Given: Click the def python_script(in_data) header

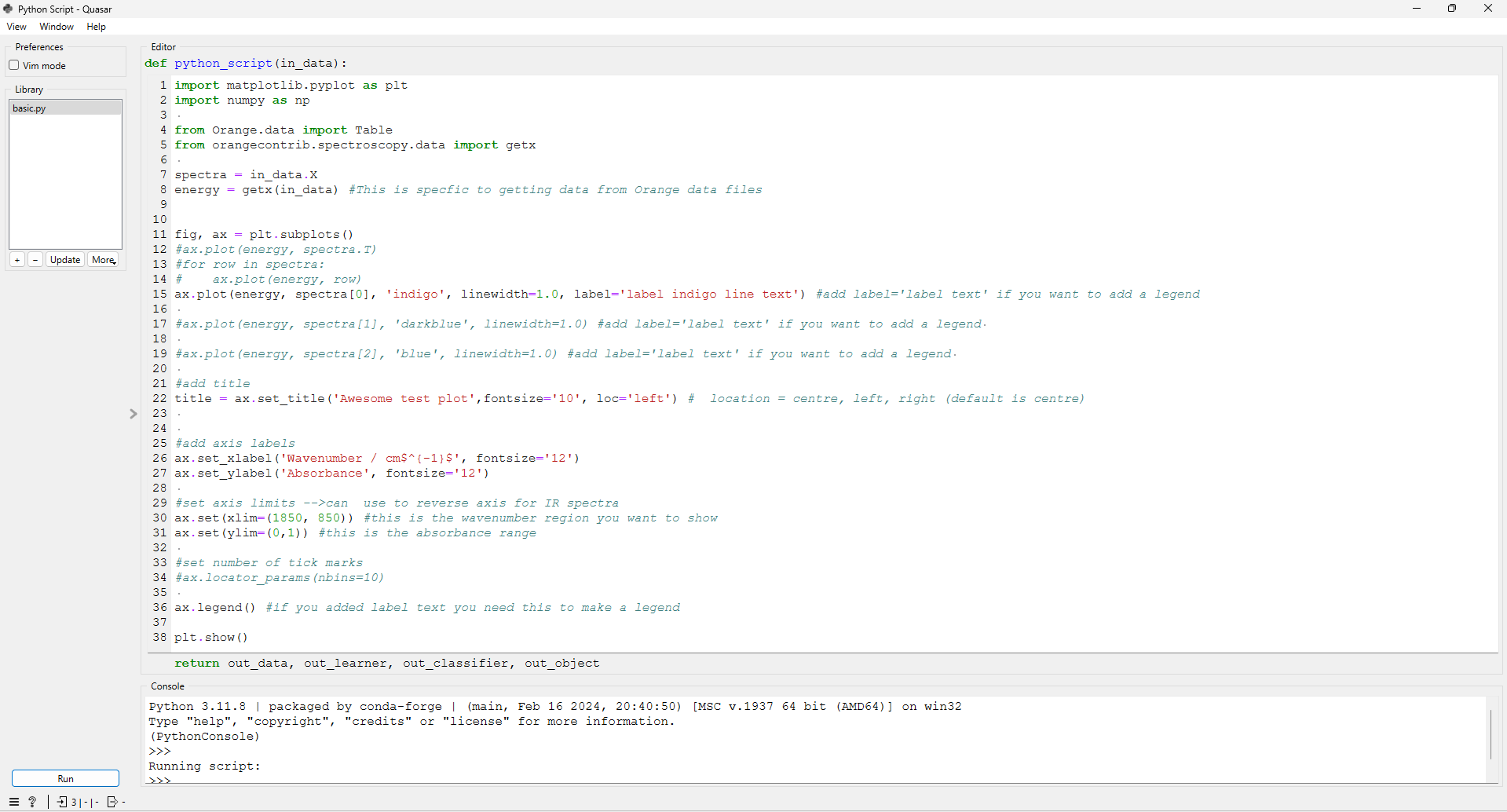Looking at the screenshot, I should point(246,63).
